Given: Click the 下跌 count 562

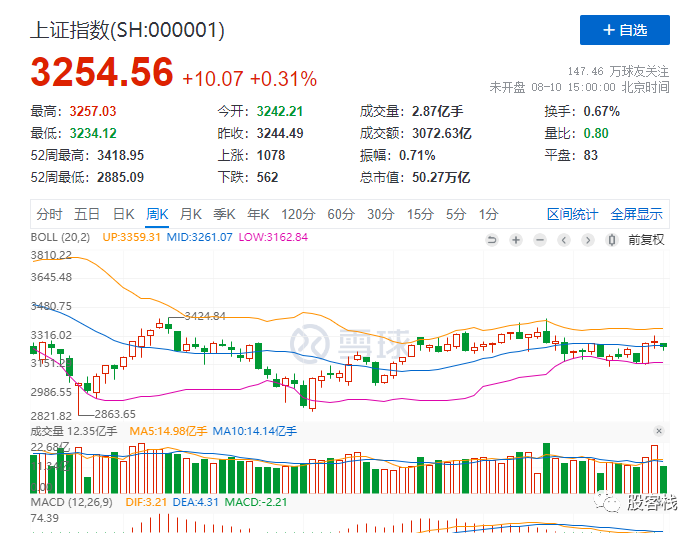Looking at the screenshot, I should coord(267,177).
